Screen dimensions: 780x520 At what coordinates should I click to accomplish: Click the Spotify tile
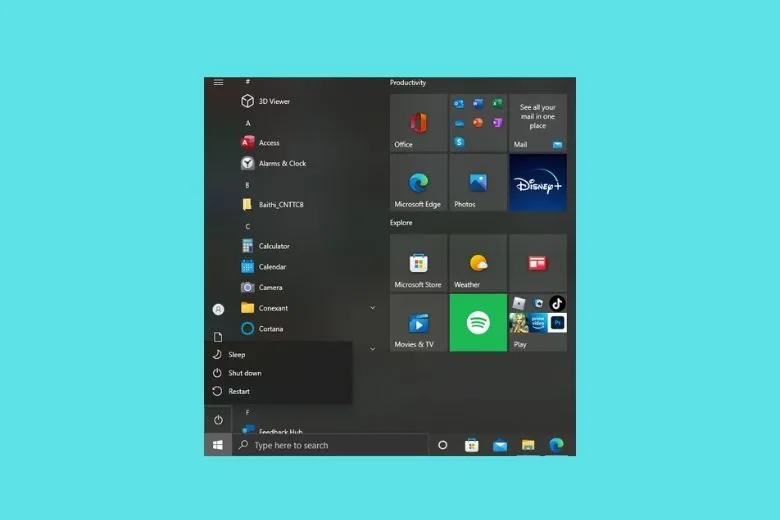(x=478, y=323)
